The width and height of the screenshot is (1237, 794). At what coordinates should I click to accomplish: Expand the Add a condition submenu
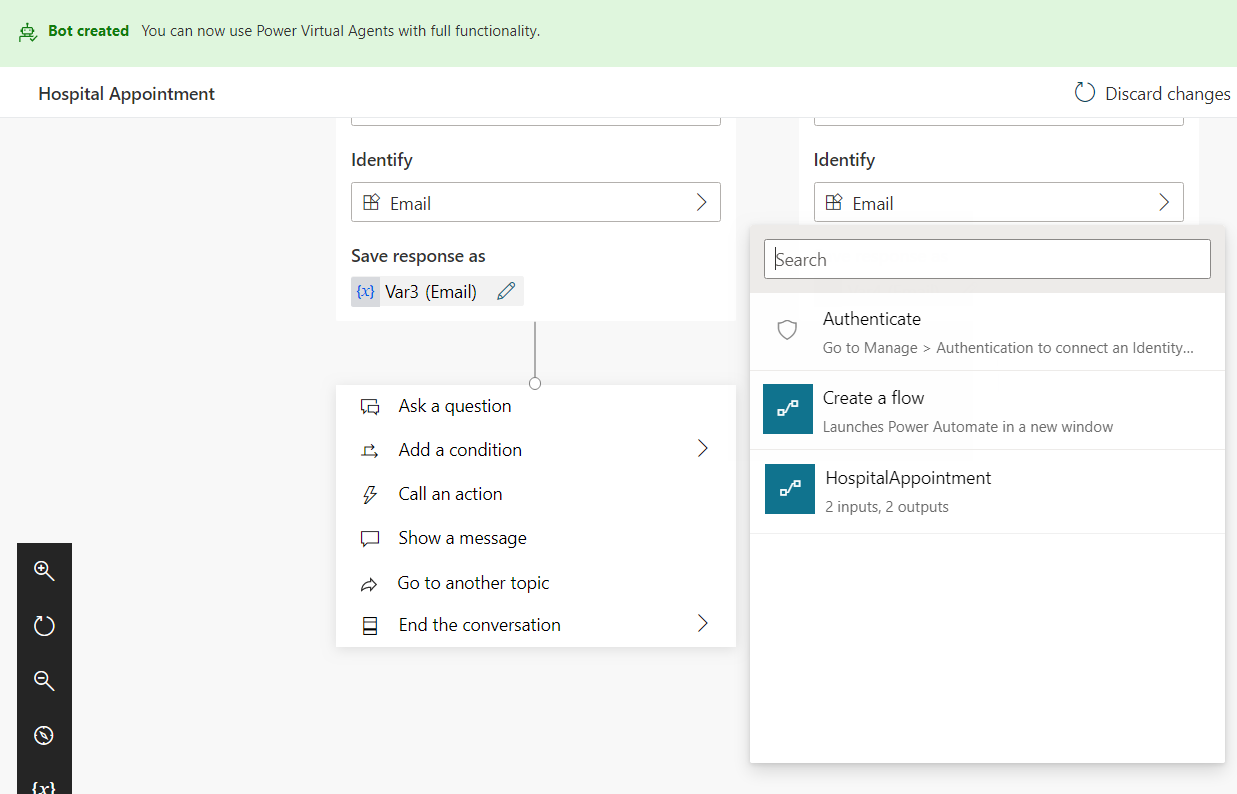tap(703, 448)
